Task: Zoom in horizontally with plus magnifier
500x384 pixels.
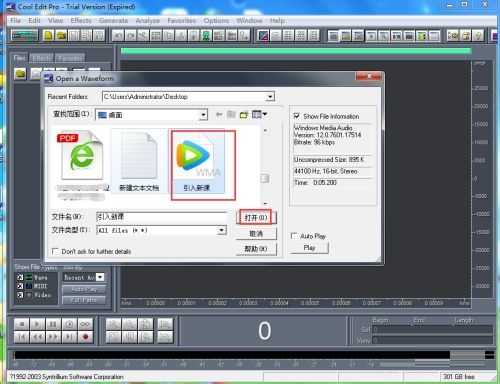Action: click(x=114, y=324)
